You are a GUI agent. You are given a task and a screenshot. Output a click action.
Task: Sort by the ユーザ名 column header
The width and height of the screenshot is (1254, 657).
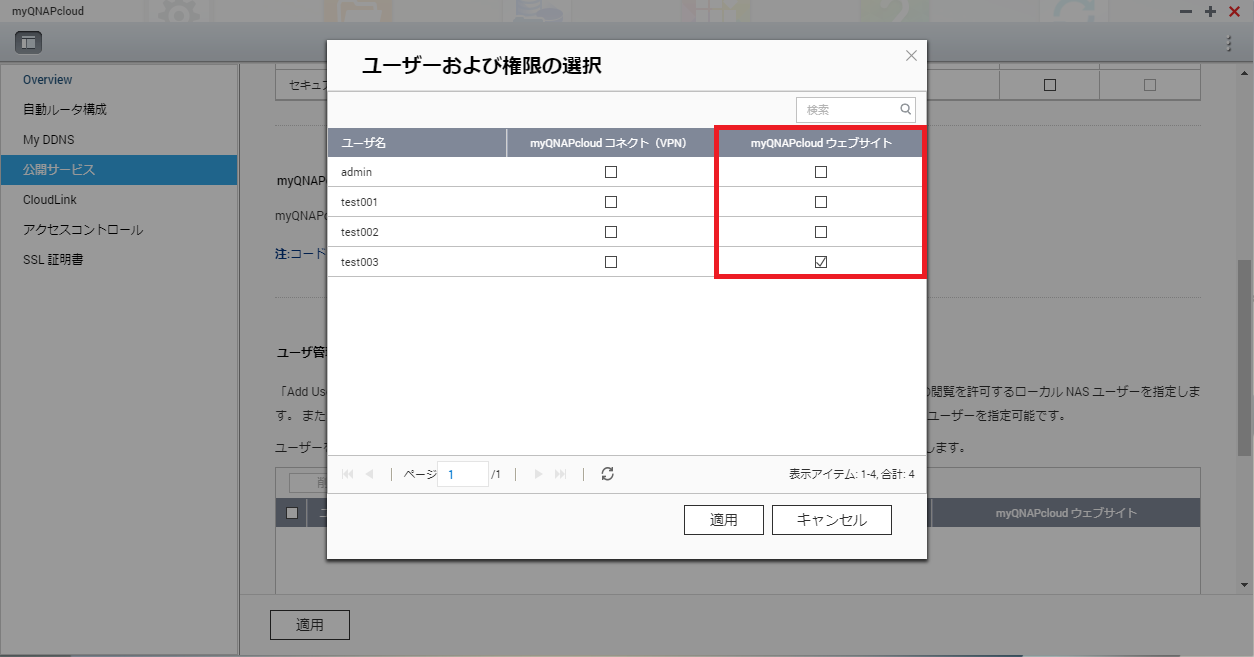(x=417, y=143)
